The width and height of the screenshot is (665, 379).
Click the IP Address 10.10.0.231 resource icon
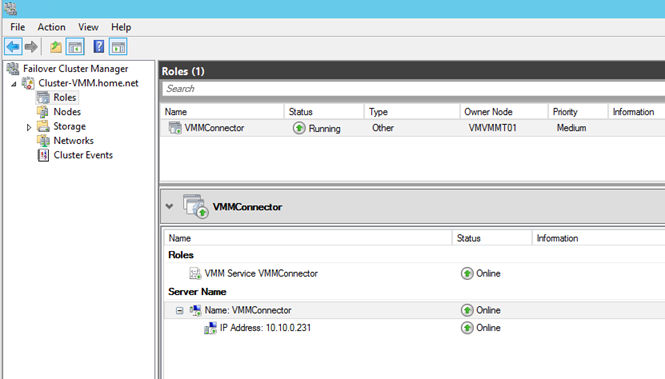[x=210, y=328]
